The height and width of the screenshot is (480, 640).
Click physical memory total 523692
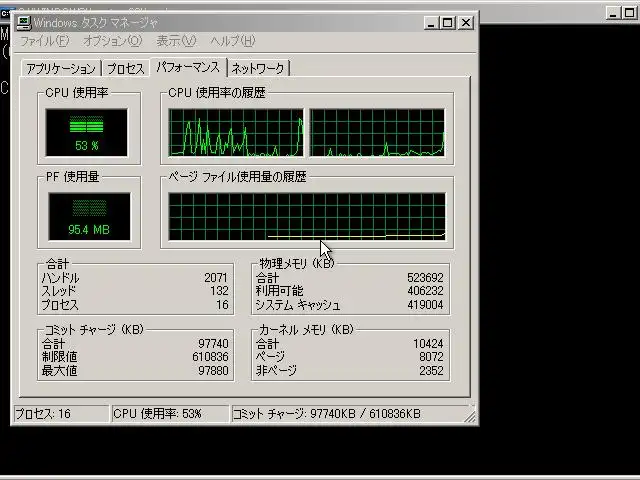[425, 278]
